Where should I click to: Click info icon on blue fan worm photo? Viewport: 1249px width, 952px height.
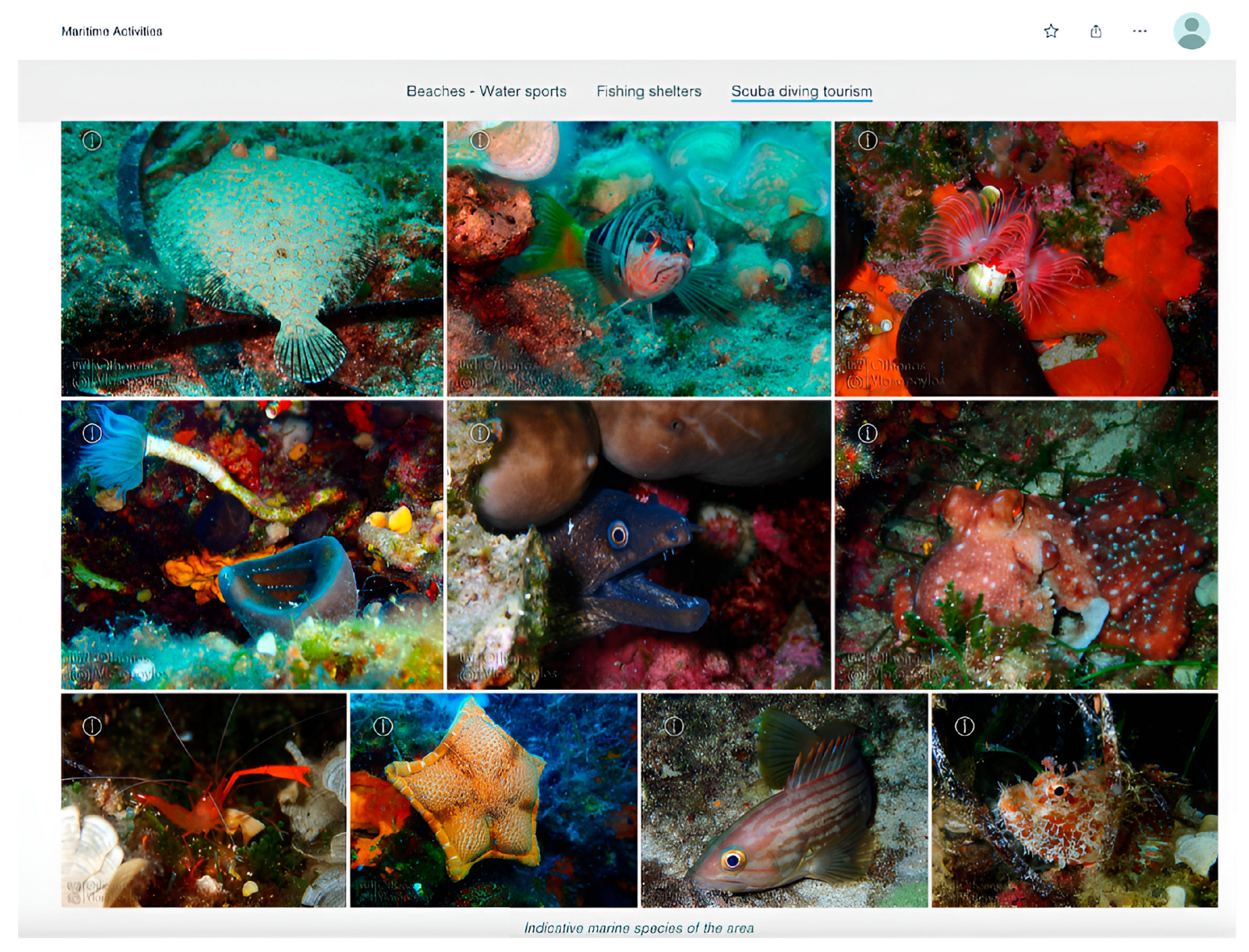click(92, 434)
